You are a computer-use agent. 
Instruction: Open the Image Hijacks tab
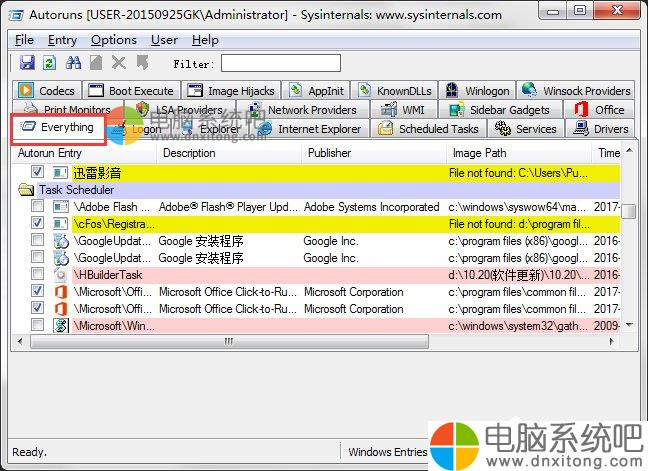tap(231, 90)
